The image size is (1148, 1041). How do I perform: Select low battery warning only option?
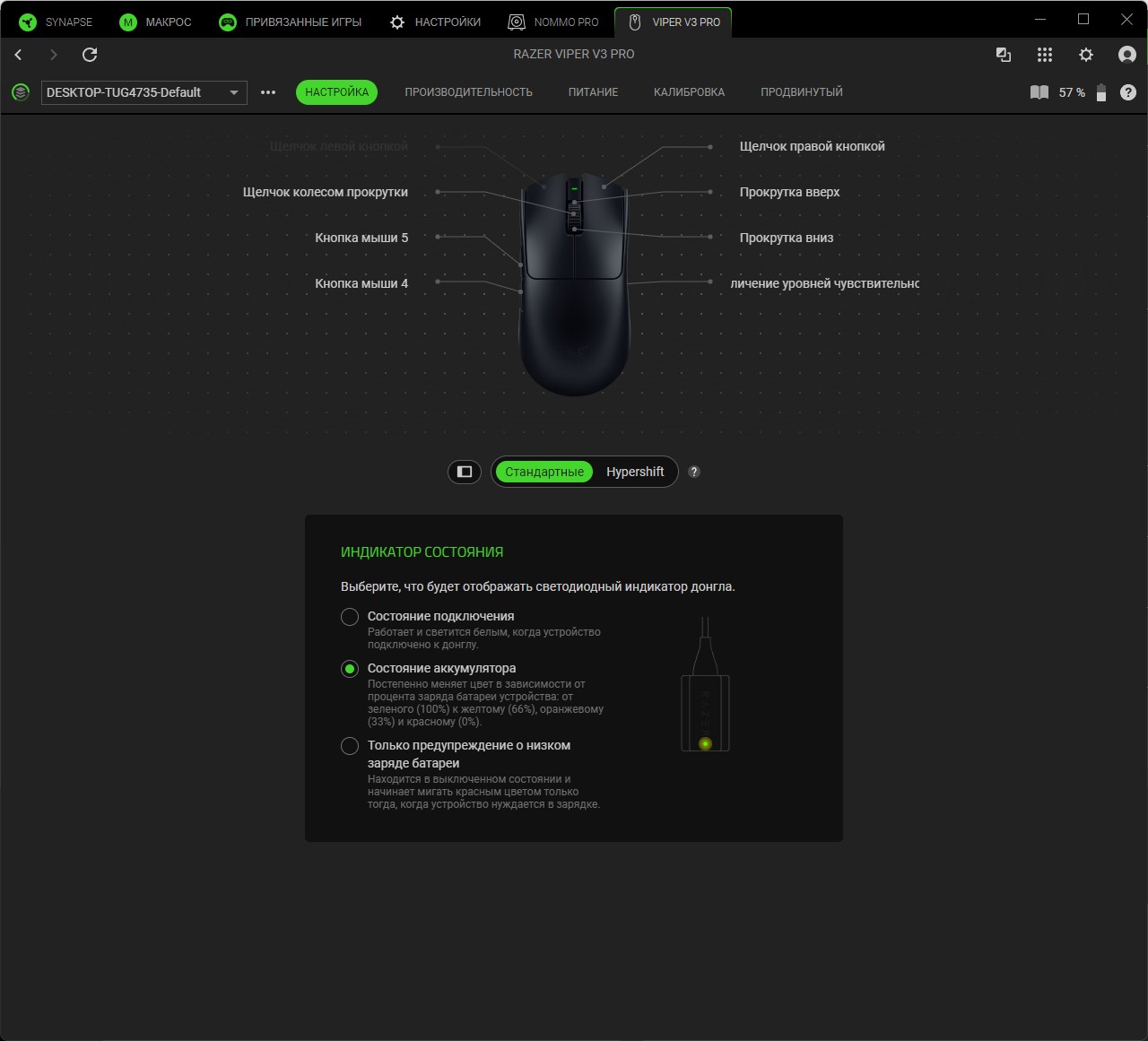pos(350,746)
